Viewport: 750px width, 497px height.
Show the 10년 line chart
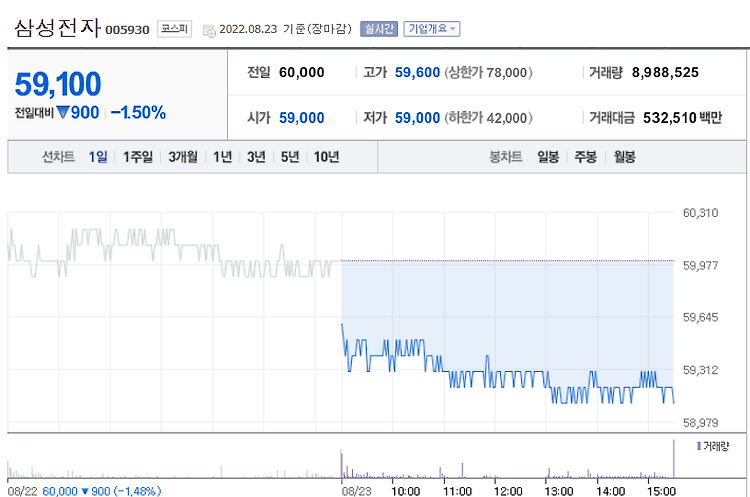coord(327,156)
